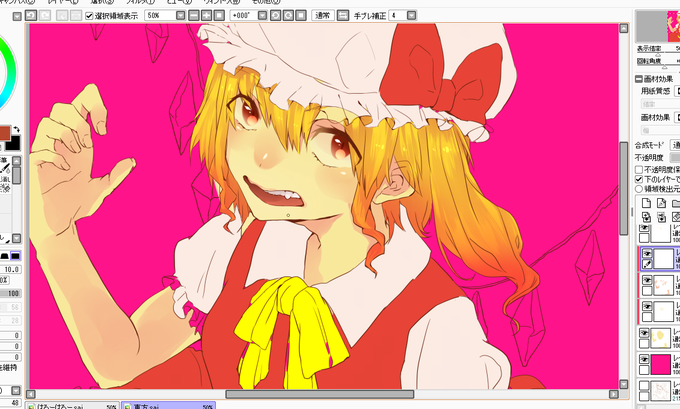Image resolution: width=680 pixels, height=409 pixels.
Task: Select the flat brush tip shape
Action: [x=4, y=256]
